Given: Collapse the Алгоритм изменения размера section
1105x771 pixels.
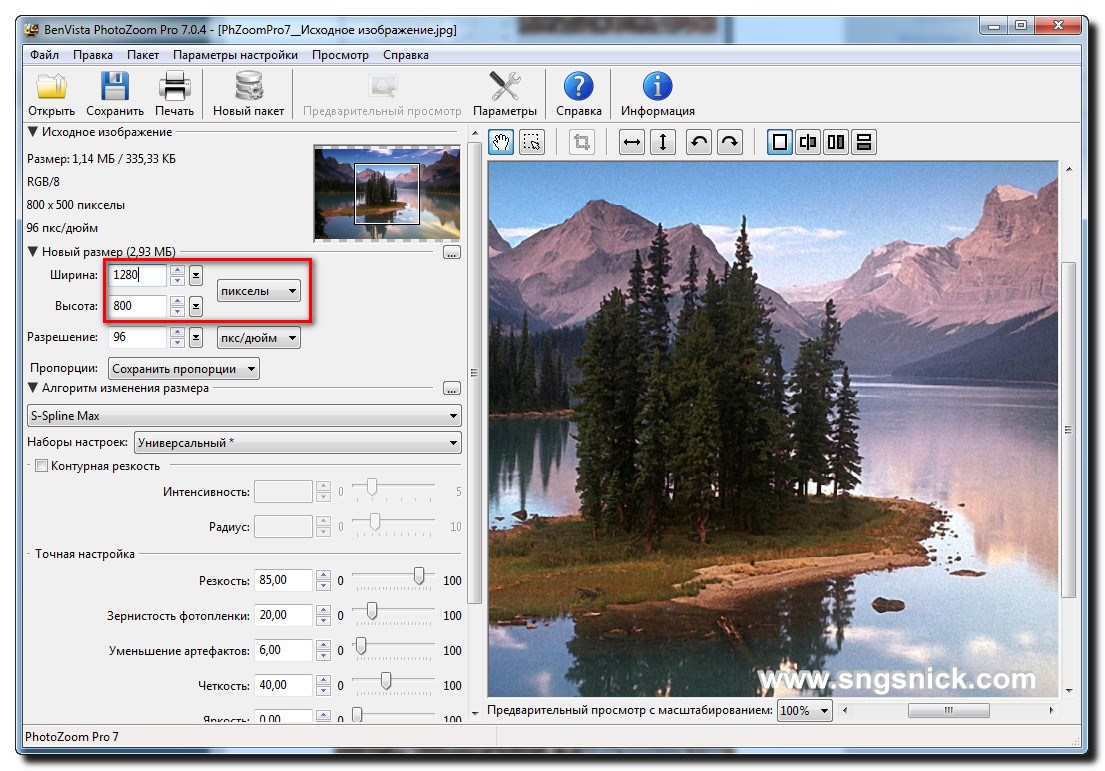Looking at the screenshot, I should (32, 388).
